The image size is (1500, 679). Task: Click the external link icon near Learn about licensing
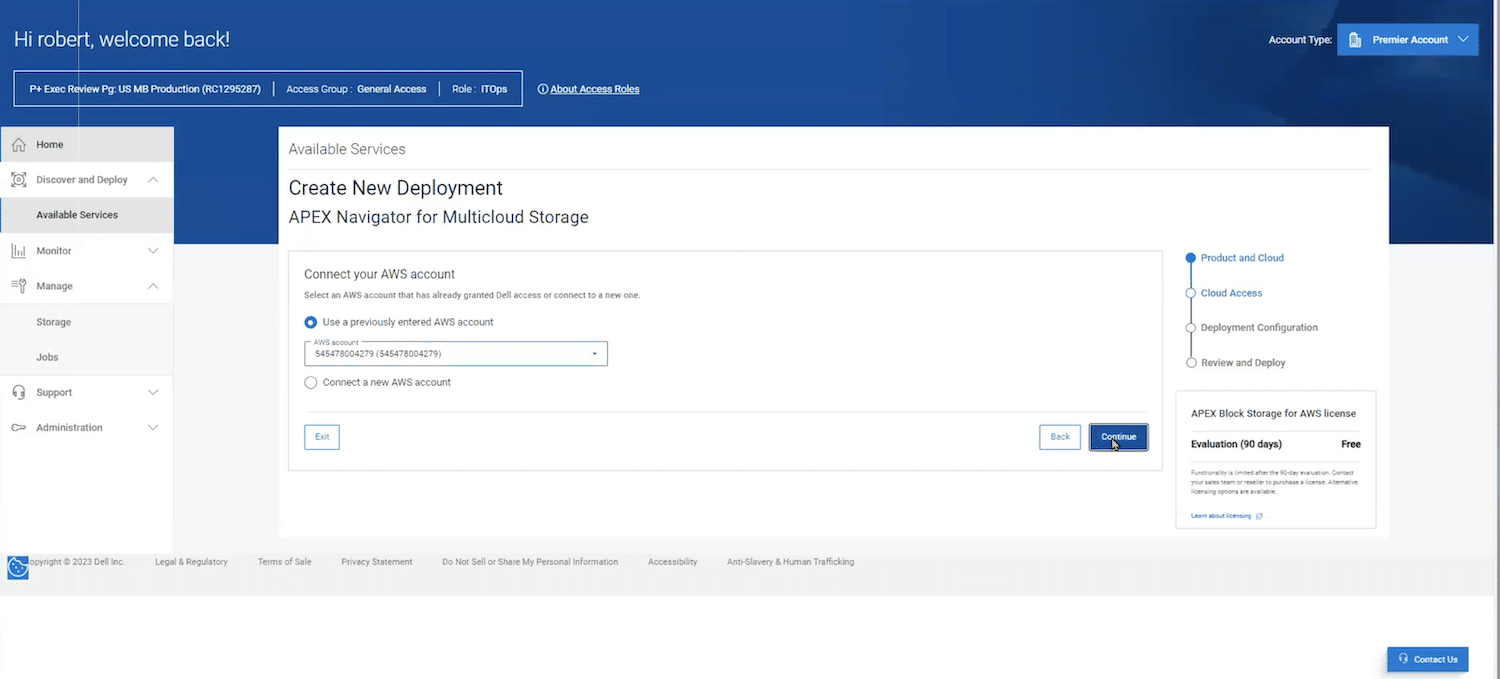(x=1259, y=516)
